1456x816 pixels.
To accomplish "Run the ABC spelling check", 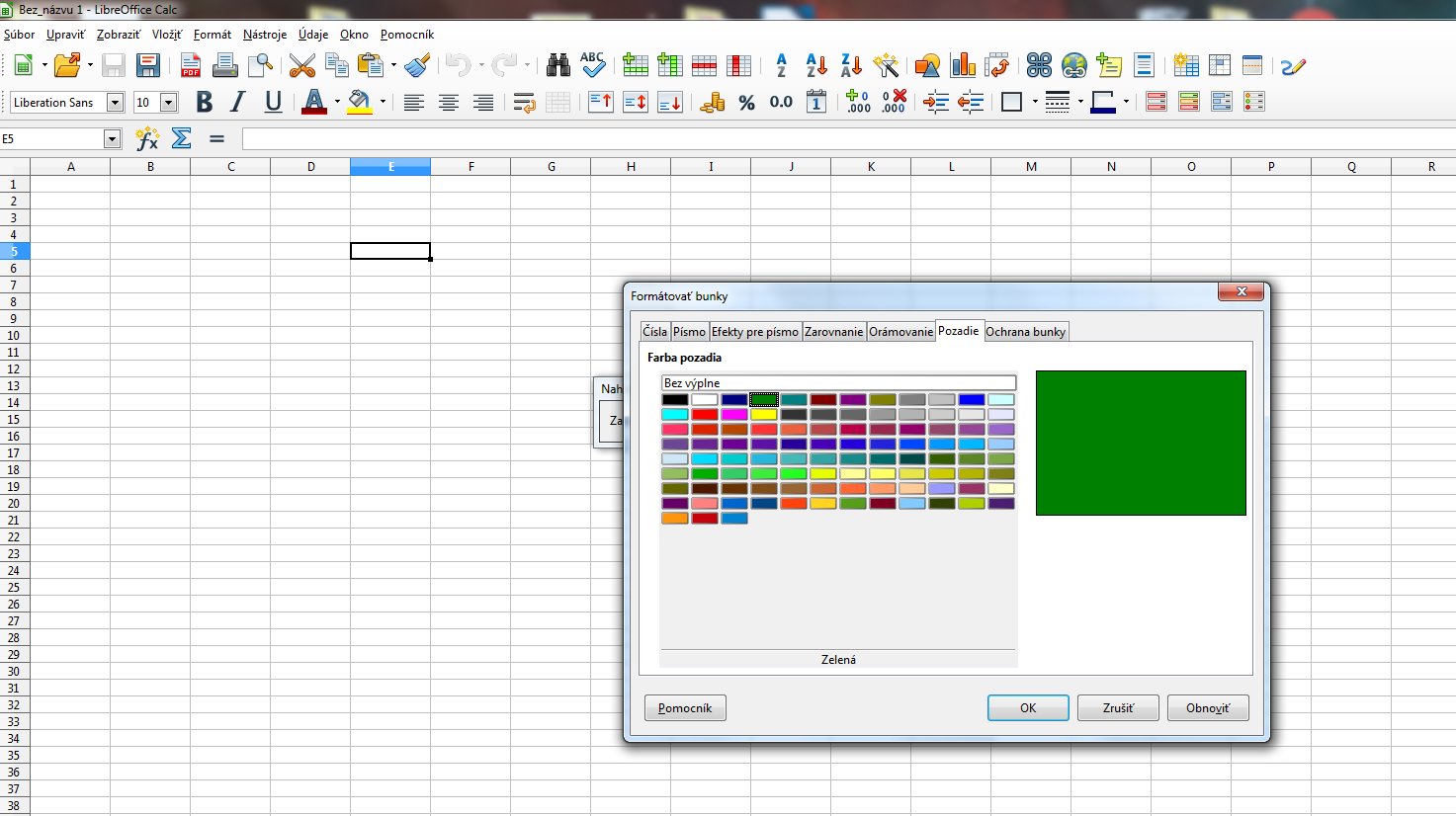I will pos(592,66).
